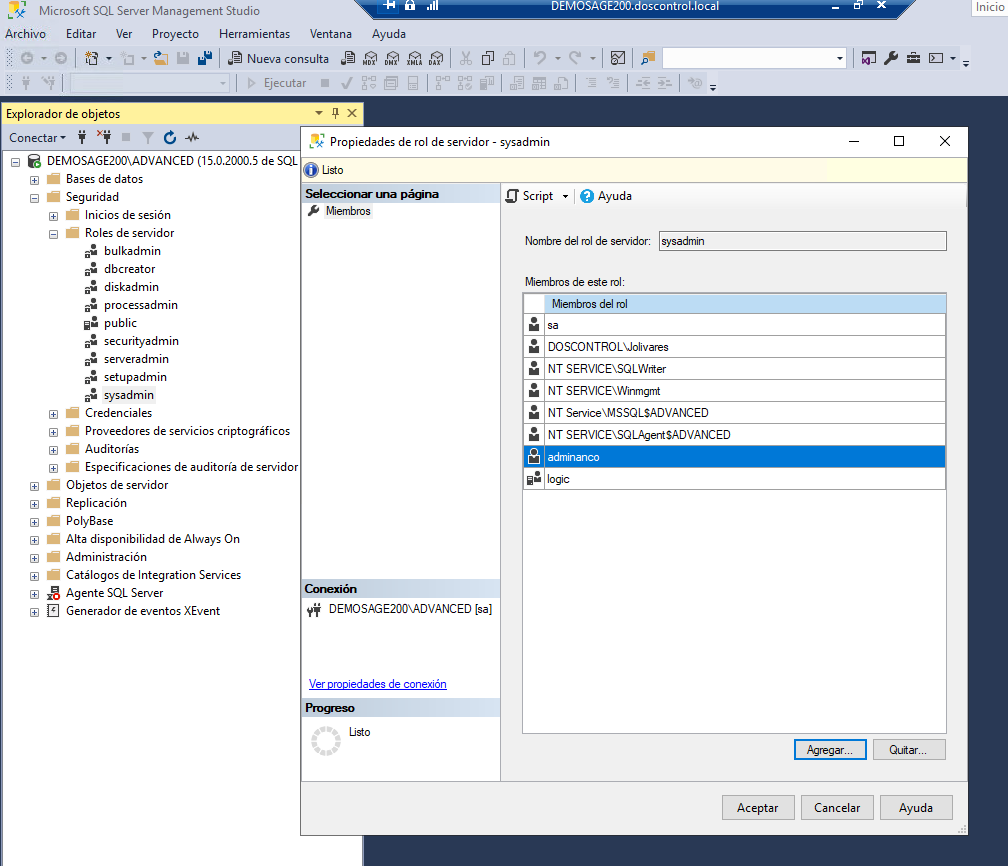This screenshot has height=866, width=1008.
Task: Select the Miembros page wrench icon
Action: [314, 211]
